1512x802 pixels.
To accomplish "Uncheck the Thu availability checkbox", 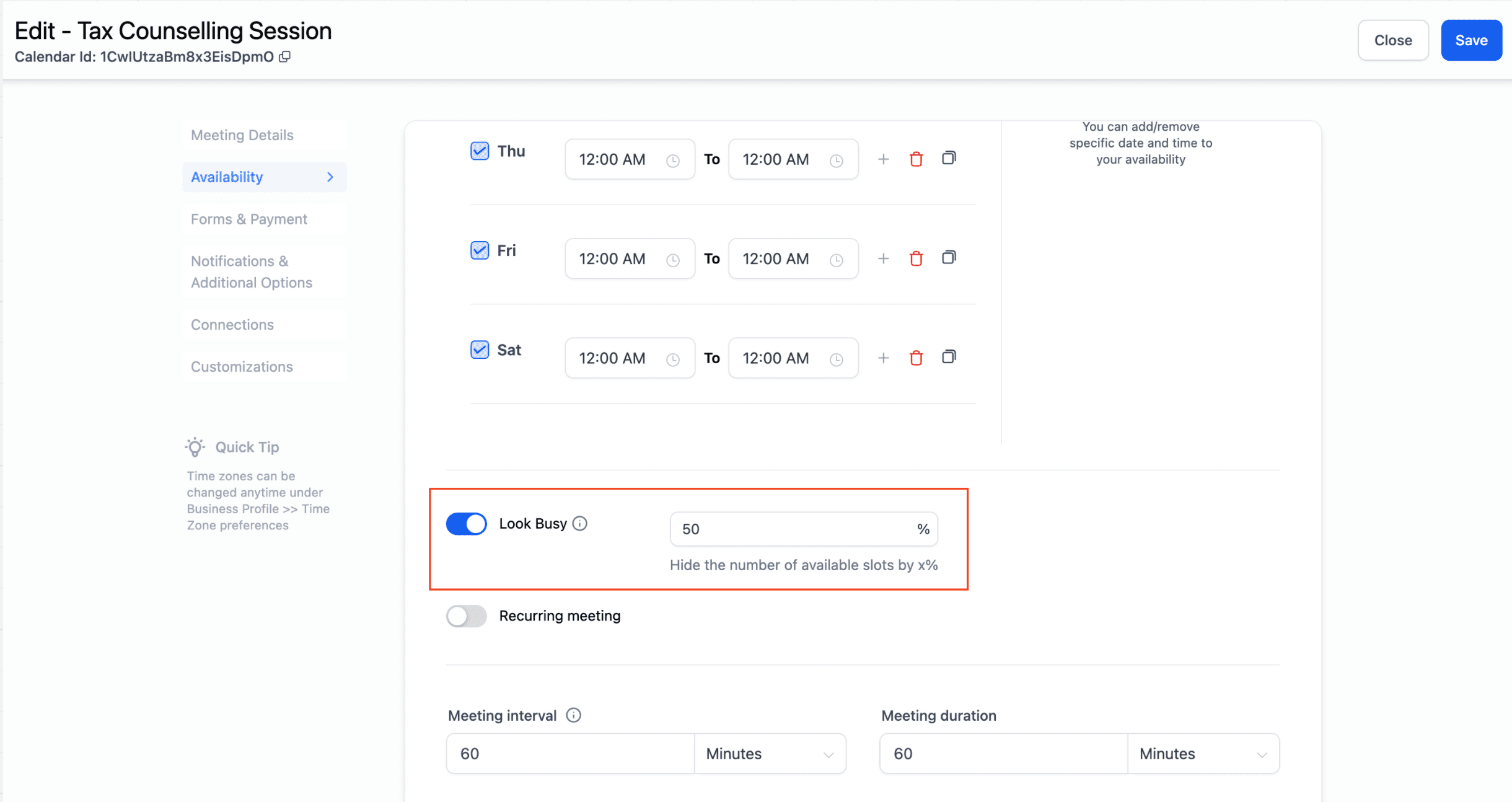I will click(x=480, y=151).
